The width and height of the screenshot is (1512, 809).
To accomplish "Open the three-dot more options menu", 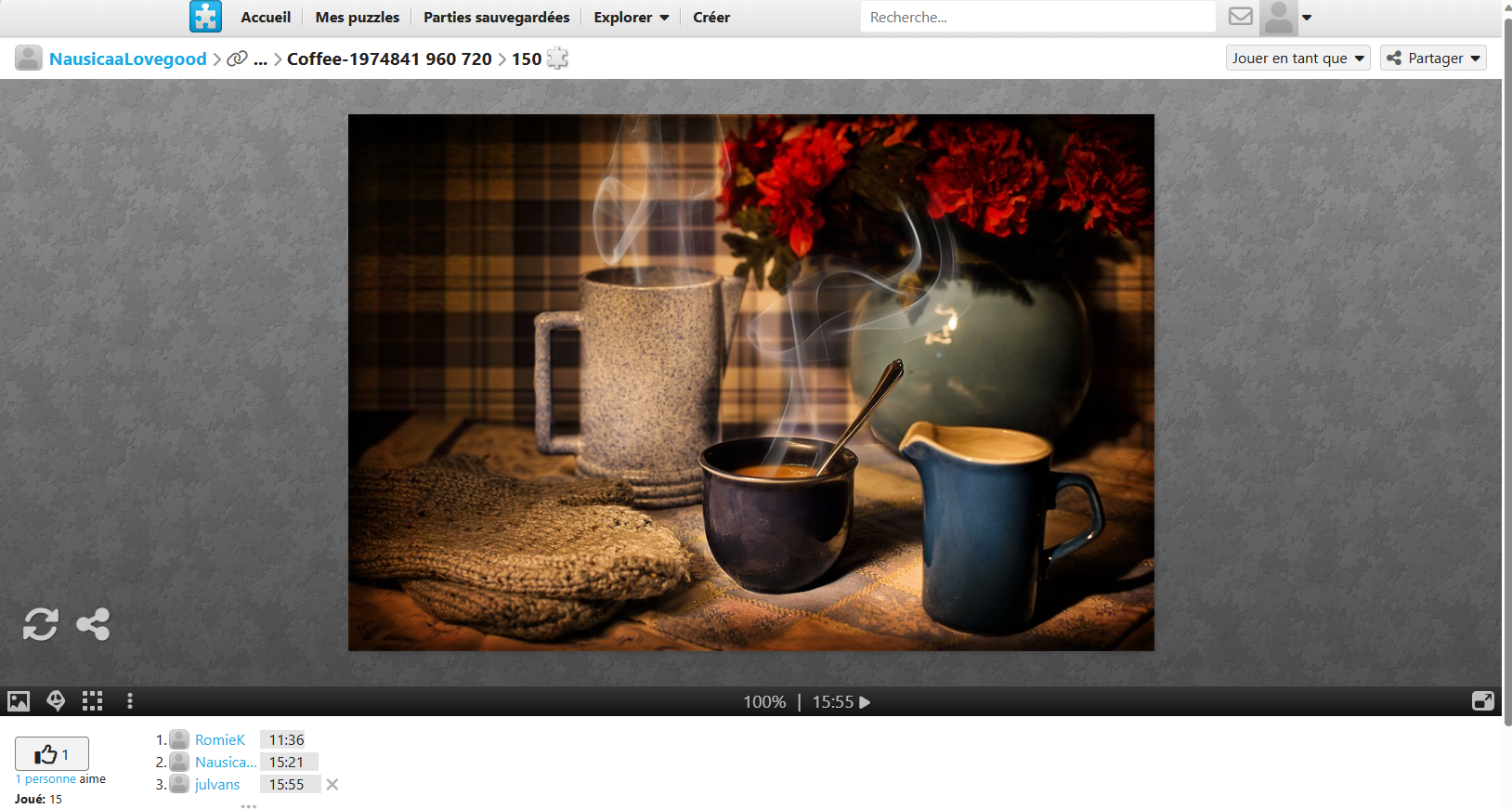I will [130, 701].
